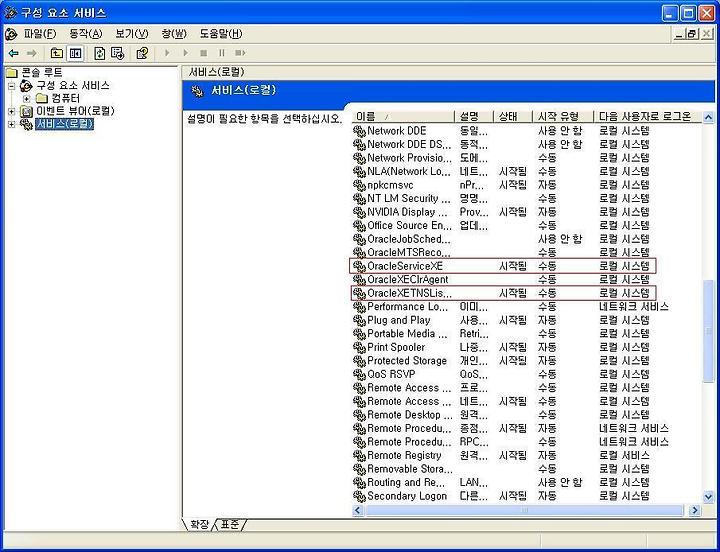Click the Stop service square icon
720x552 pixels.
point(204,53)
